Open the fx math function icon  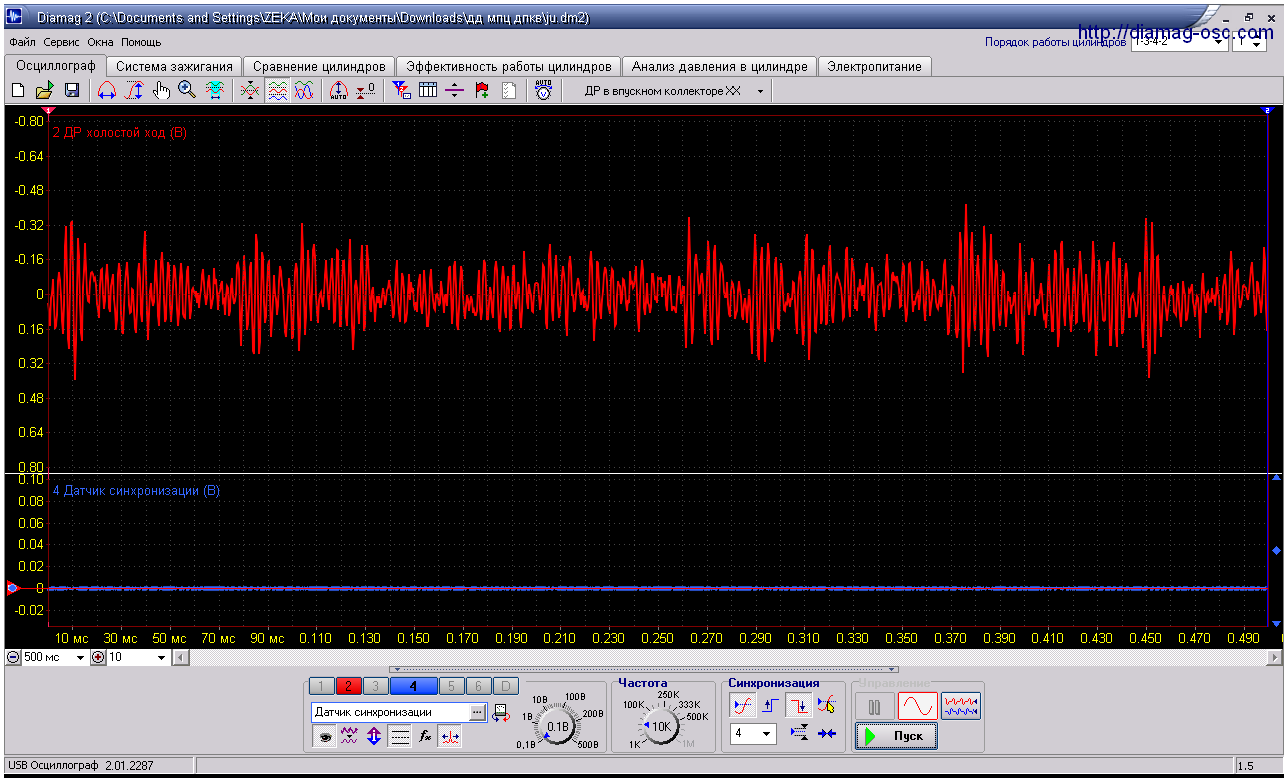425,738
